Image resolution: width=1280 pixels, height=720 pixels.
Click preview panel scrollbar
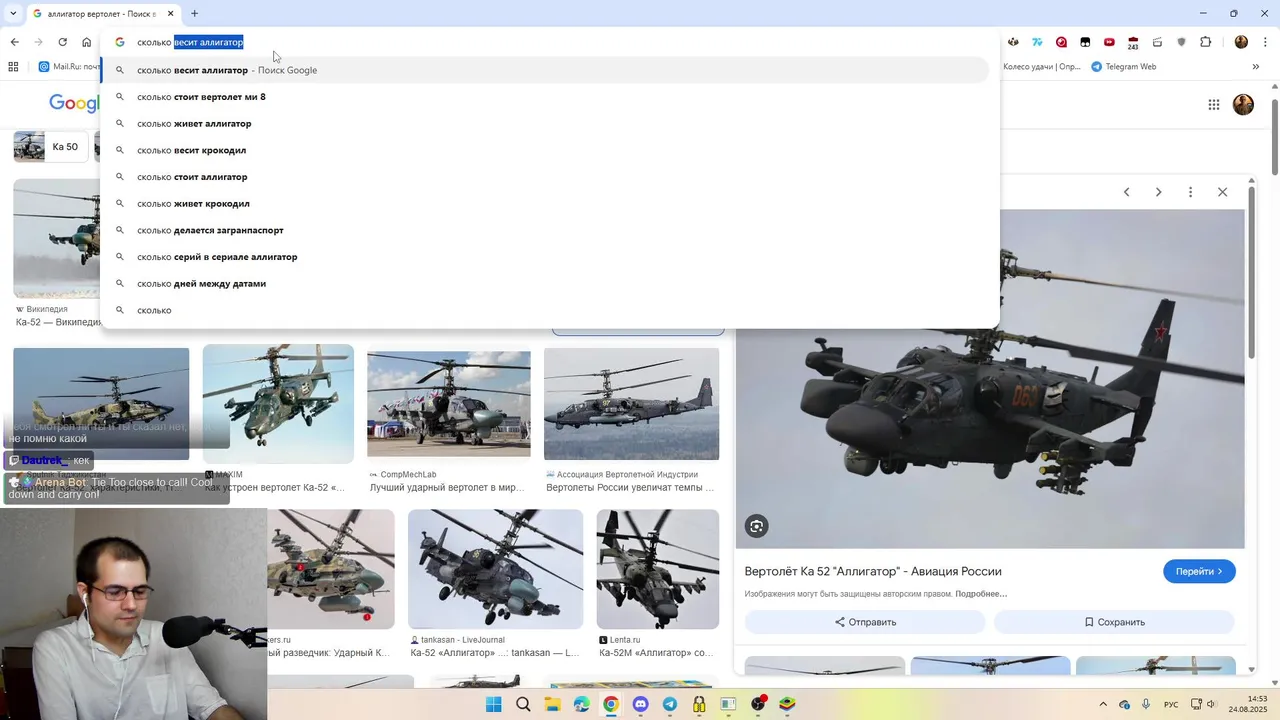(1250, 270)
